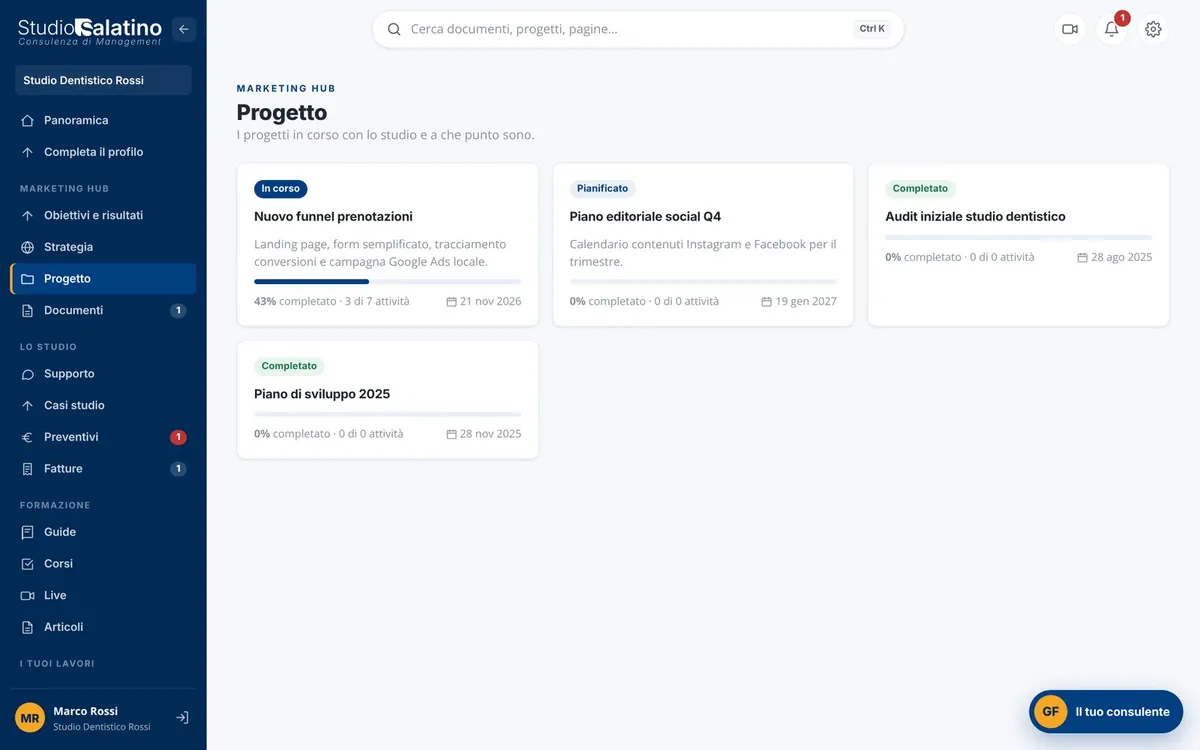Screen dimensions: 1200x750
Task: Click the MARKETING HUB breadcrumb above Progetto
Action: (x=286, y=89)
